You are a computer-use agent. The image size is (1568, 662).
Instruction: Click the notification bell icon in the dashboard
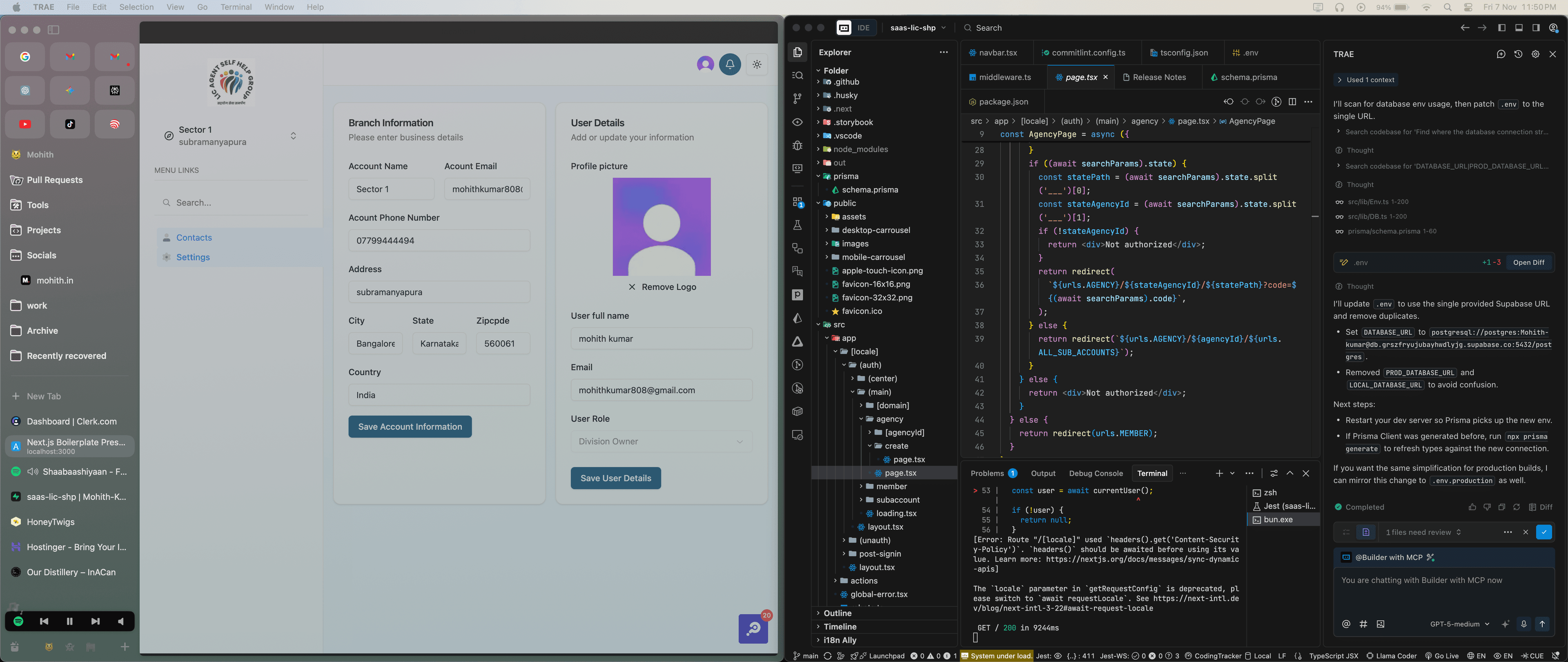tap(730, 64)
